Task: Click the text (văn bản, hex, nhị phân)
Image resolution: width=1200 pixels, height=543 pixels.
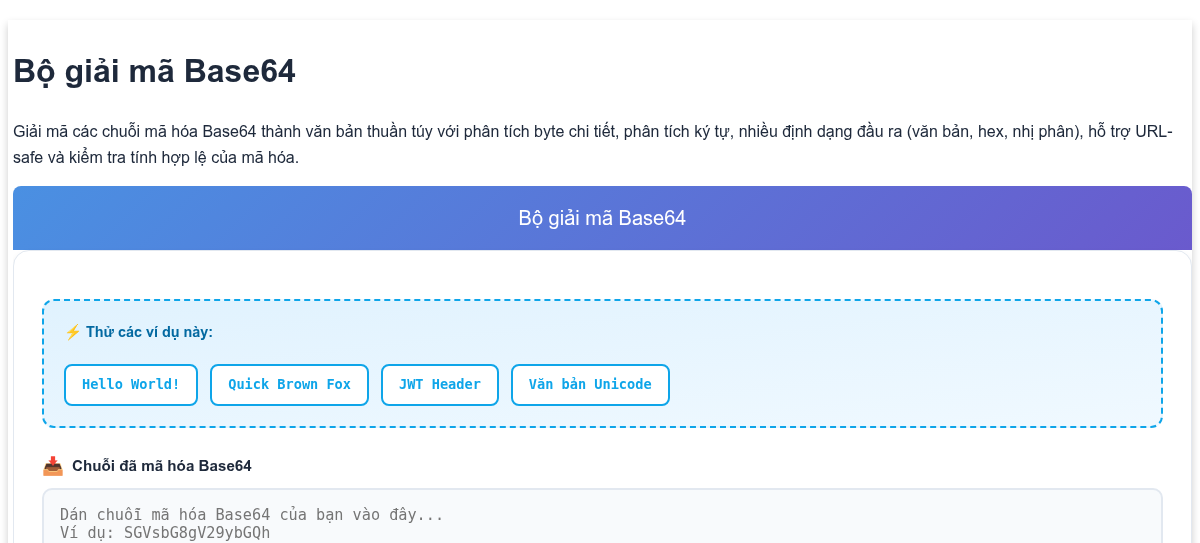Action: (x=1009, y=132)
